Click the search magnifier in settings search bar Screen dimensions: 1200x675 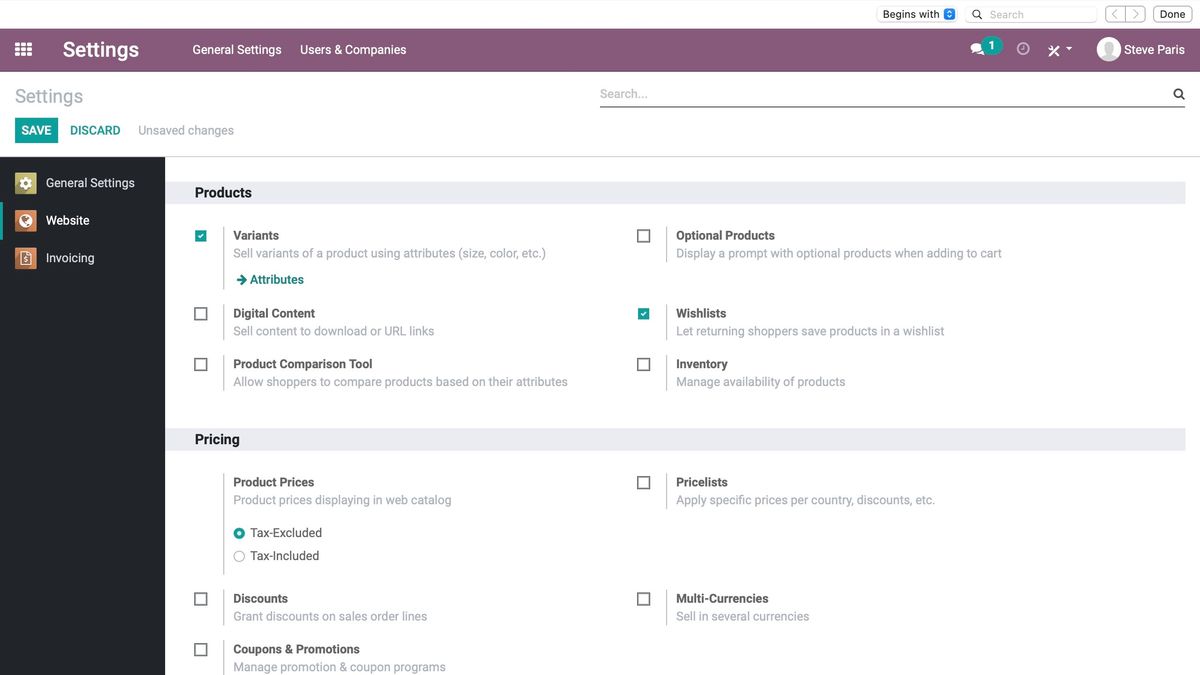tap(1178, 93)
